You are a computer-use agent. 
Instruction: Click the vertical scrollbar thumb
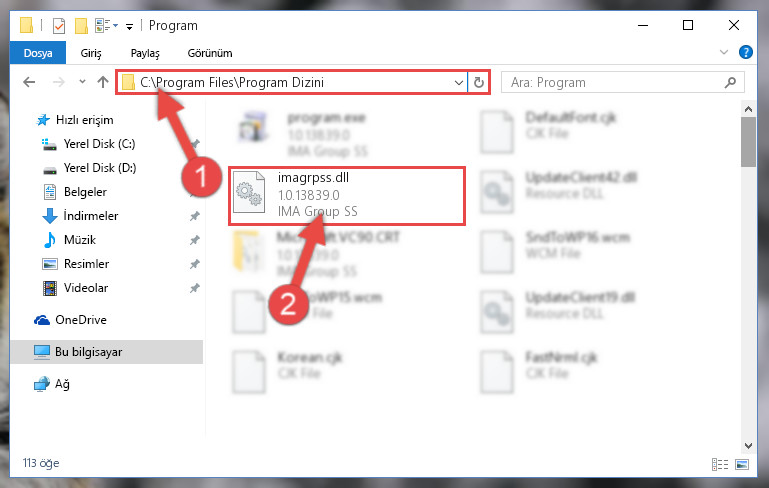click(748, 142)
